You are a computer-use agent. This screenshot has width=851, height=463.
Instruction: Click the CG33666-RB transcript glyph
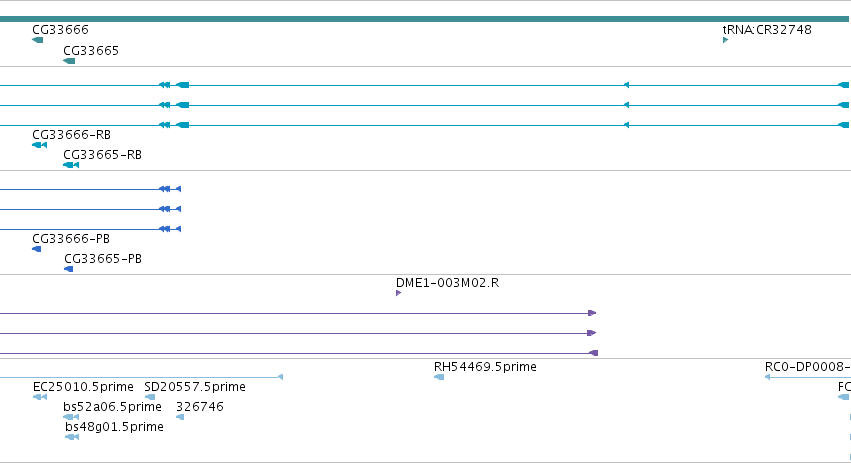(40, 145)
